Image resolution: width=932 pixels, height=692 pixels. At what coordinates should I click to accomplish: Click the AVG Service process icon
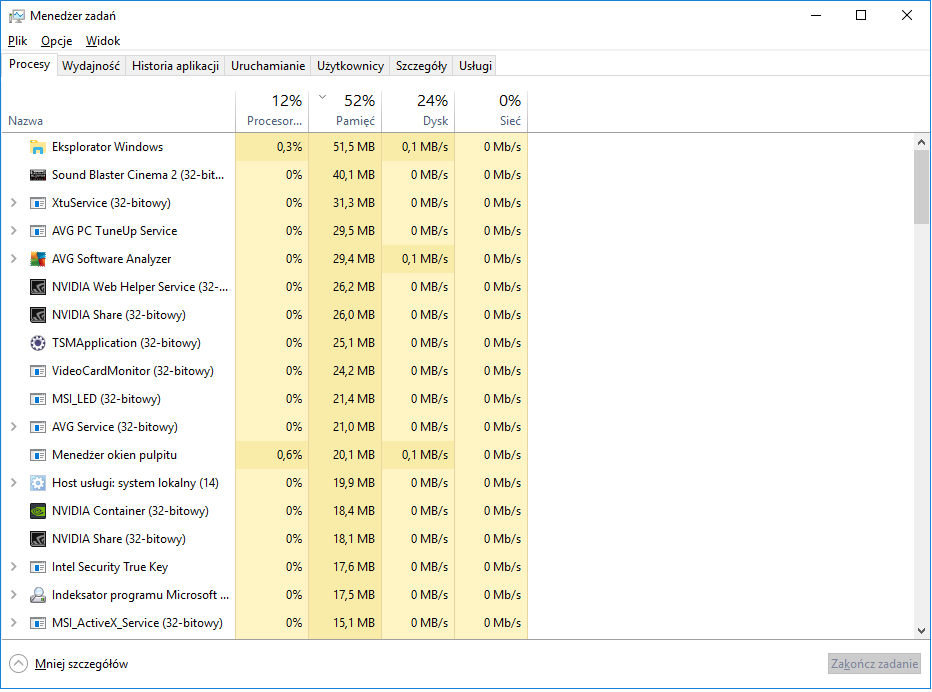click(x=37, y=427)
